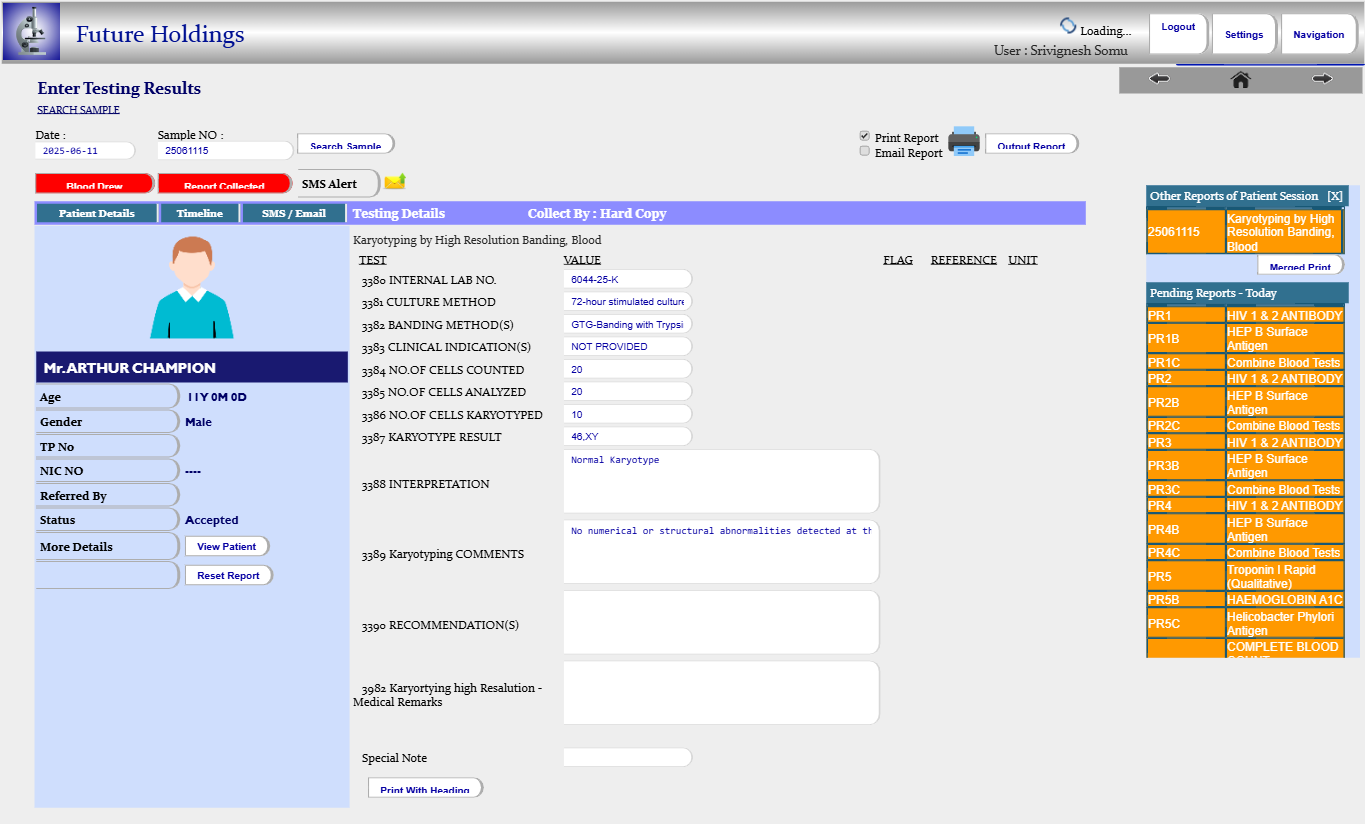
Task: Select the Patient Details tab
Action: click(x=97, y=213)
